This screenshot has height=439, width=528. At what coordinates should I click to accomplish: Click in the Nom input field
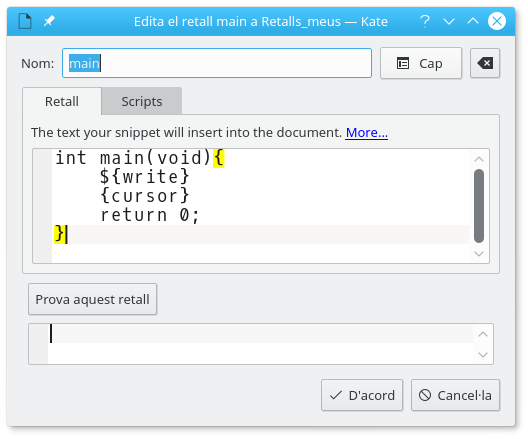coord(217,63)
